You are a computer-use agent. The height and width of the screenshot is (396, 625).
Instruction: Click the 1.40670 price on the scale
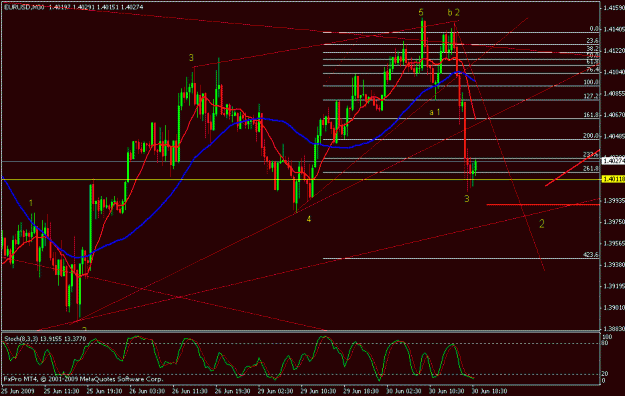[614, 115]
